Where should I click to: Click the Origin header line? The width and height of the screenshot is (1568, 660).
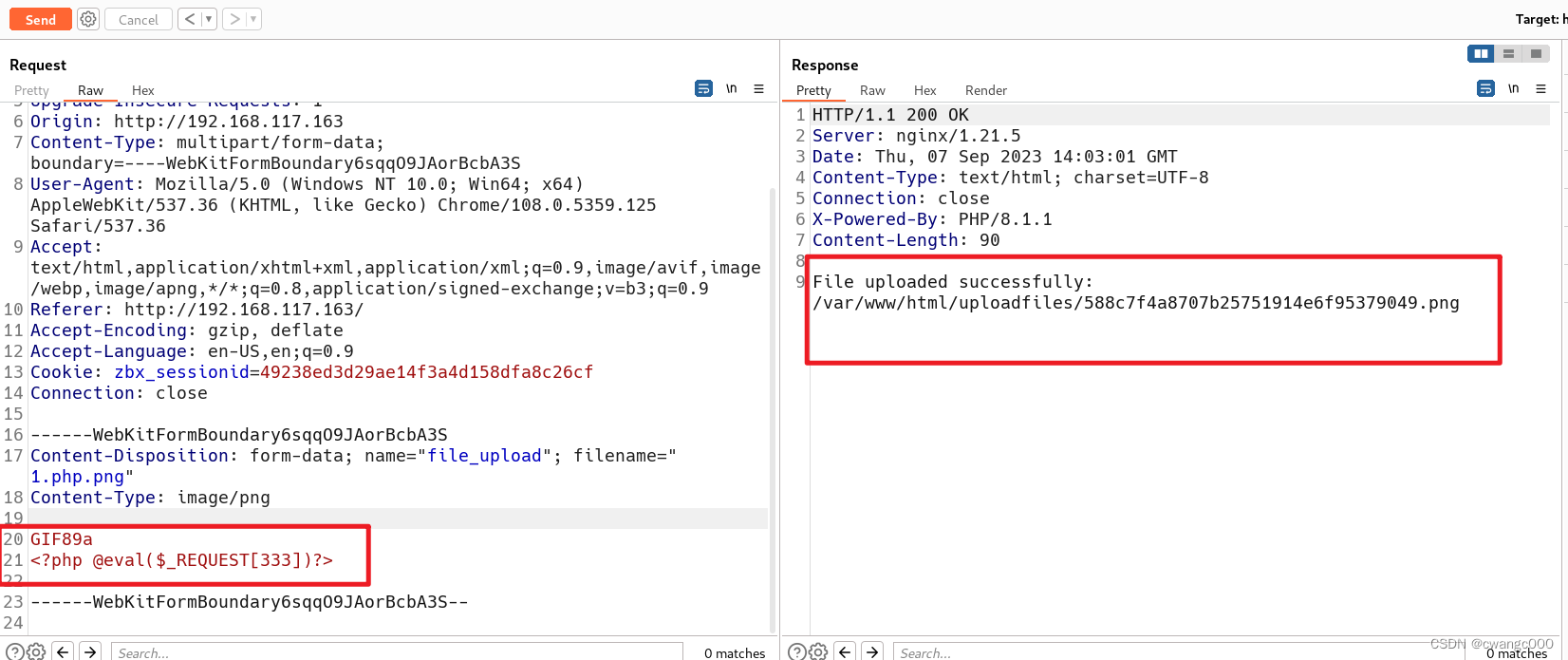pyautogui.click(x=187, y=122)
